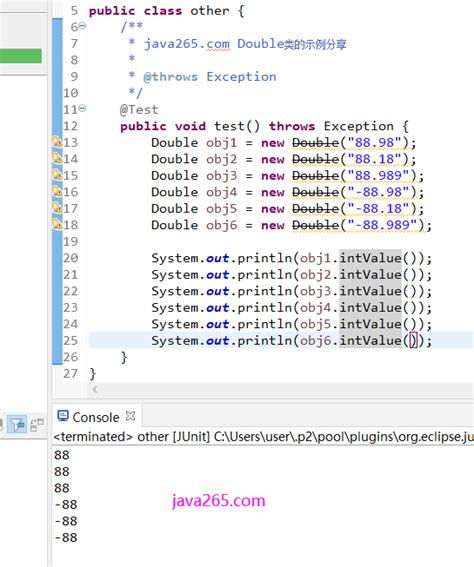Click 'intValue' on the highlighted line 25
Viewport: 474px width, 567px height.
point(370,341)
